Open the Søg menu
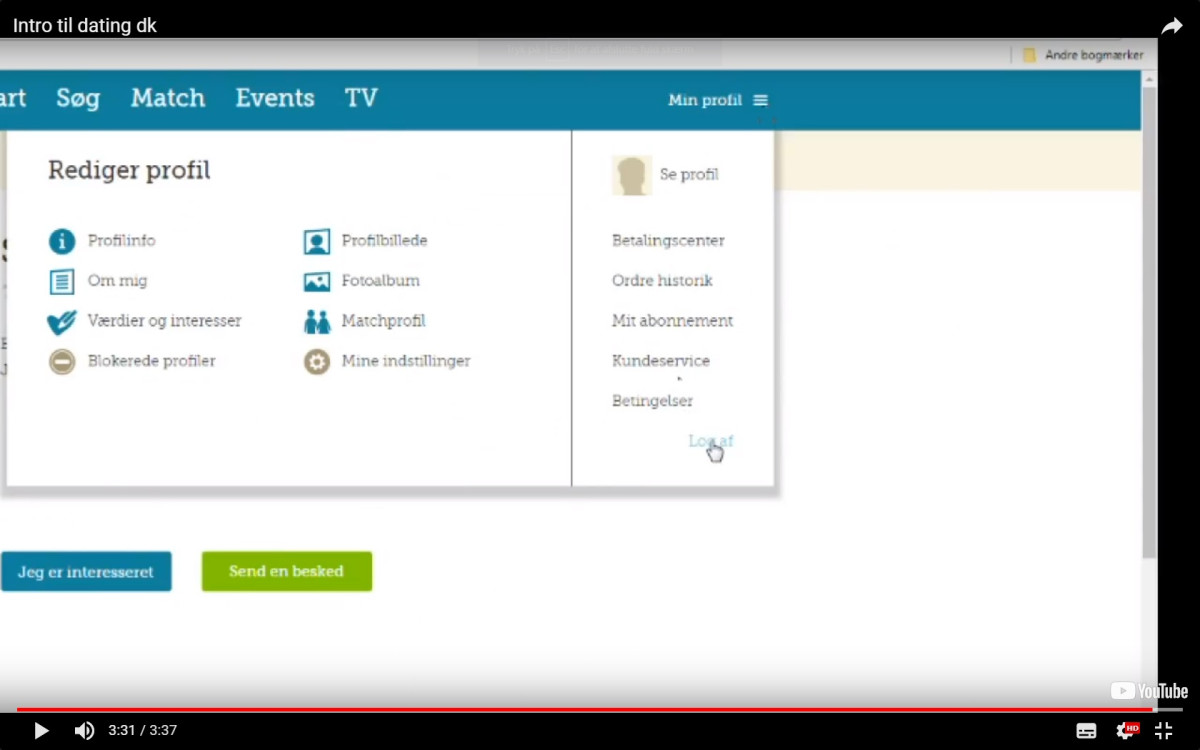This screenshot has width=1200, height=750. pyautogui.click(x=78, y=98)
